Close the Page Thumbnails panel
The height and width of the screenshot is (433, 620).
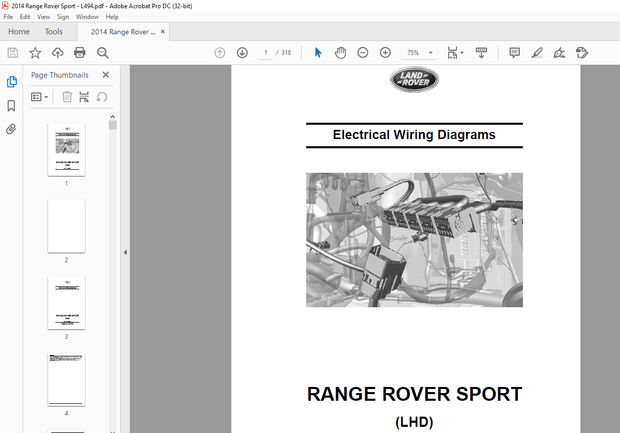click(106, 75)
